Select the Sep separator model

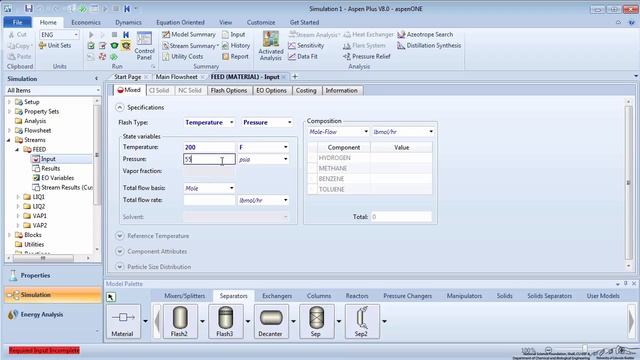[316, 321]
